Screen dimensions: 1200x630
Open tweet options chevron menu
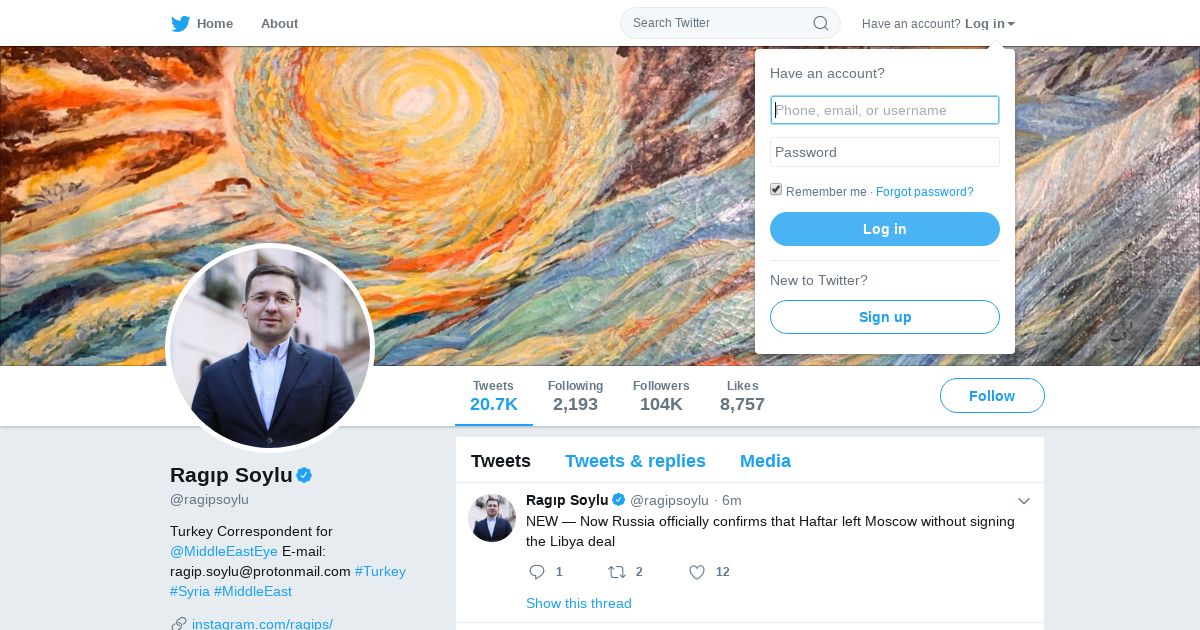pos(1024,501)
